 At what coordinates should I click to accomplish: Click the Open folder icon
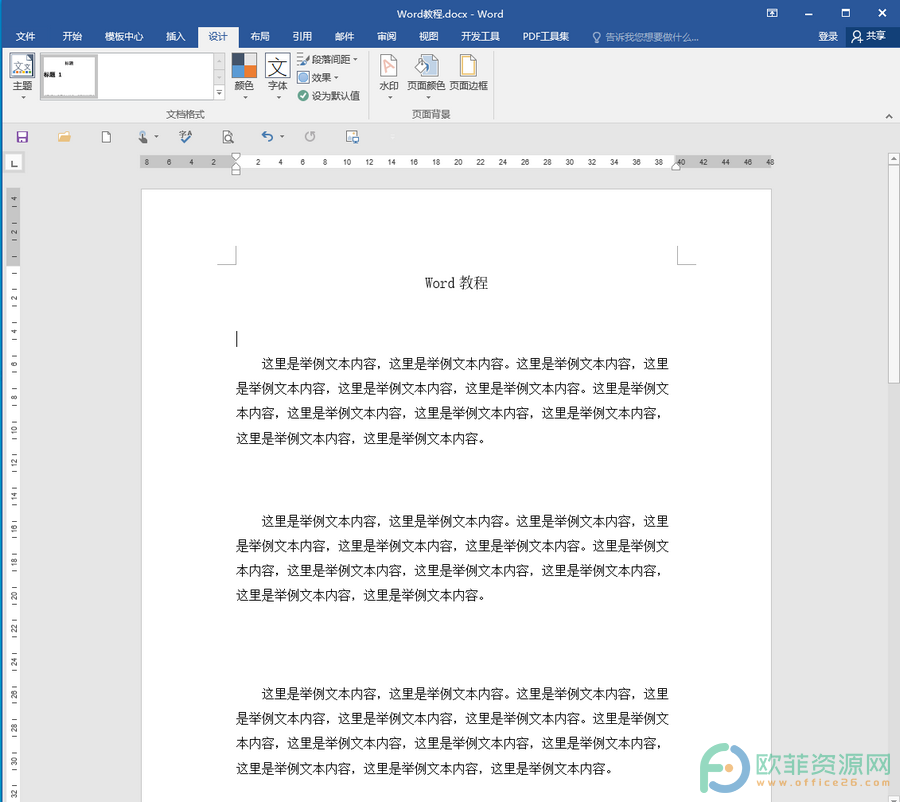(64, 137)
